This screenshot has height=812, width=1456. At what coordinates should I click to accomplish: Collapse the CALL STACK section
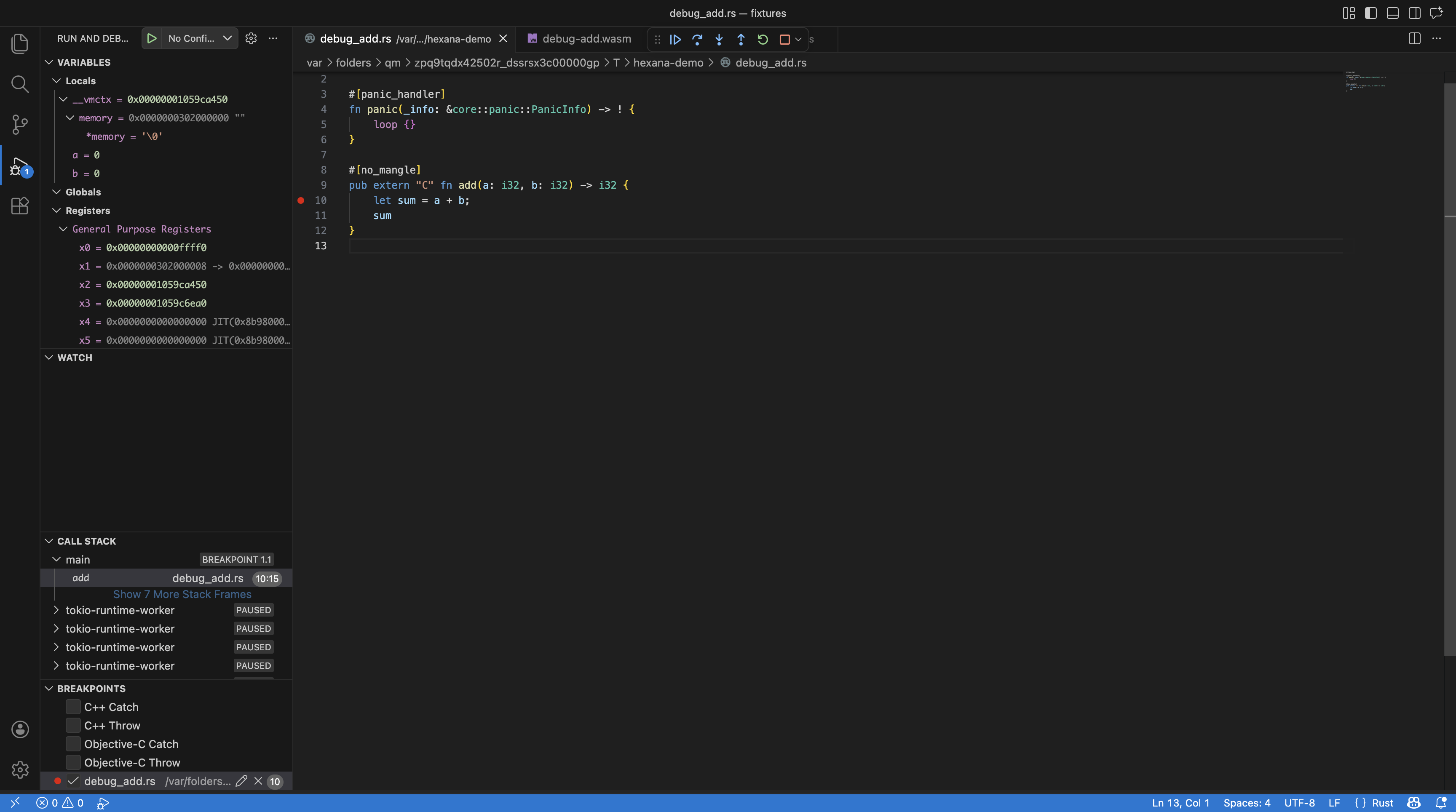pyautogui.click(x=49, y=541)
